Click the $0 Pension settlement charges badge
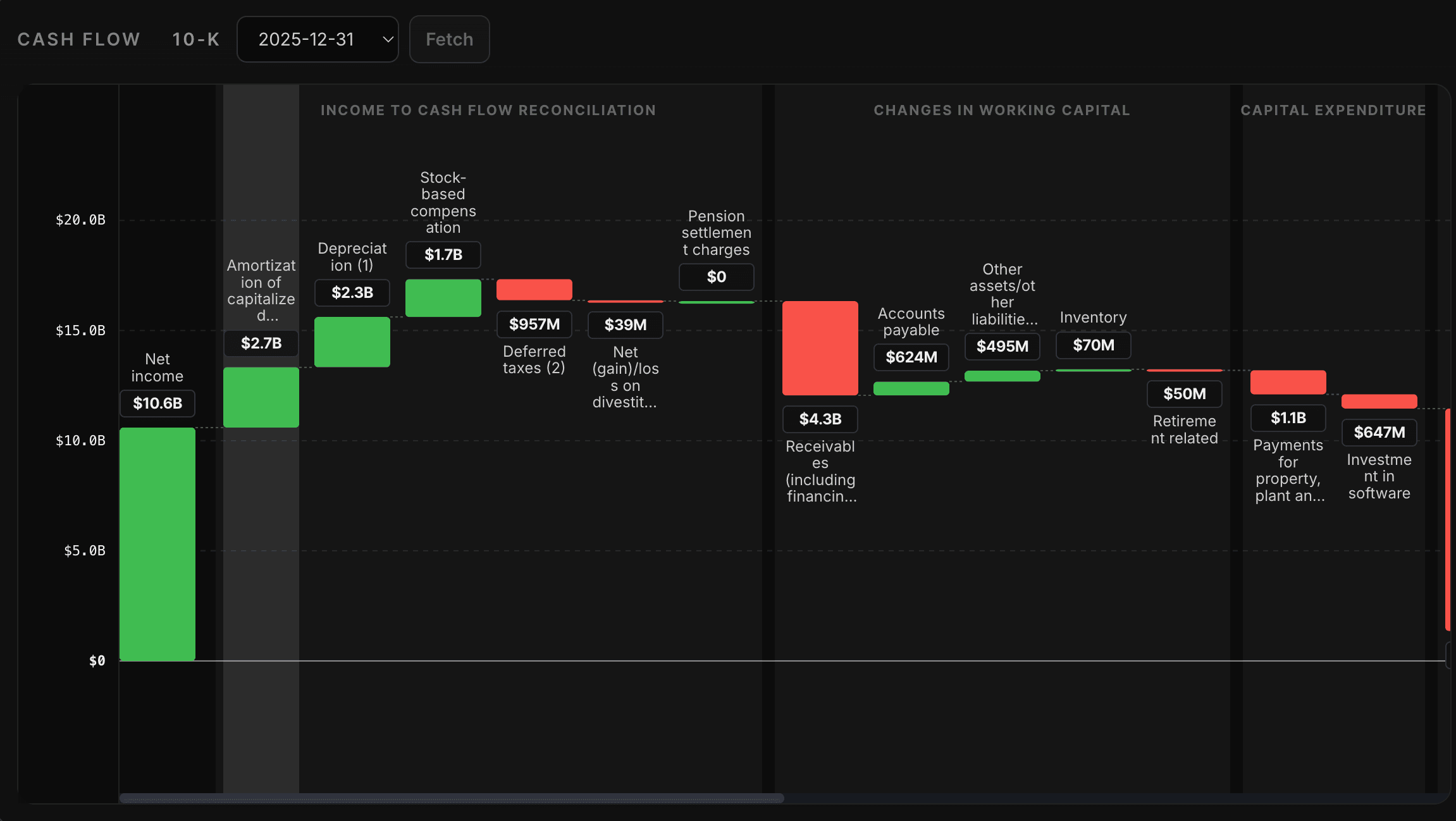The image size is (1456, 821). click(x=716, y=276)
